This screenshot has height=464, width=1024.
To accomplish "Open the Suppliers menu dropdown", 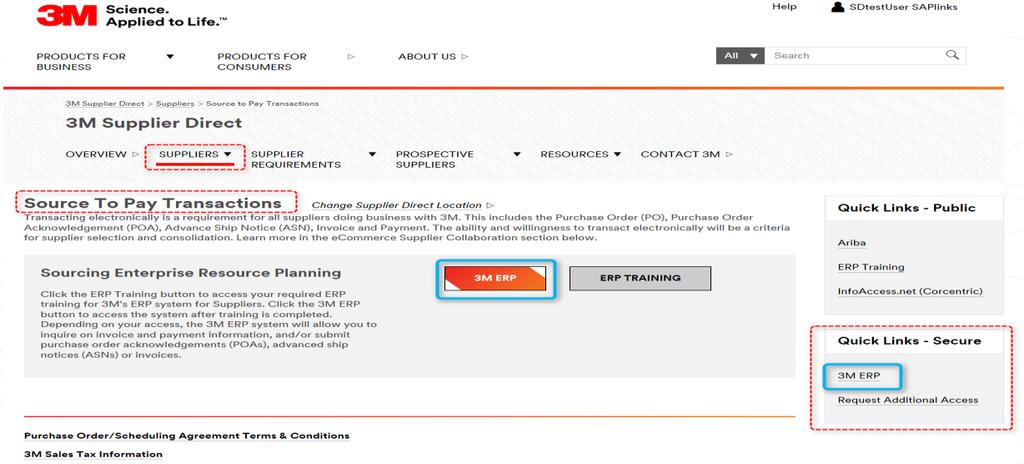I will [195, 154].
